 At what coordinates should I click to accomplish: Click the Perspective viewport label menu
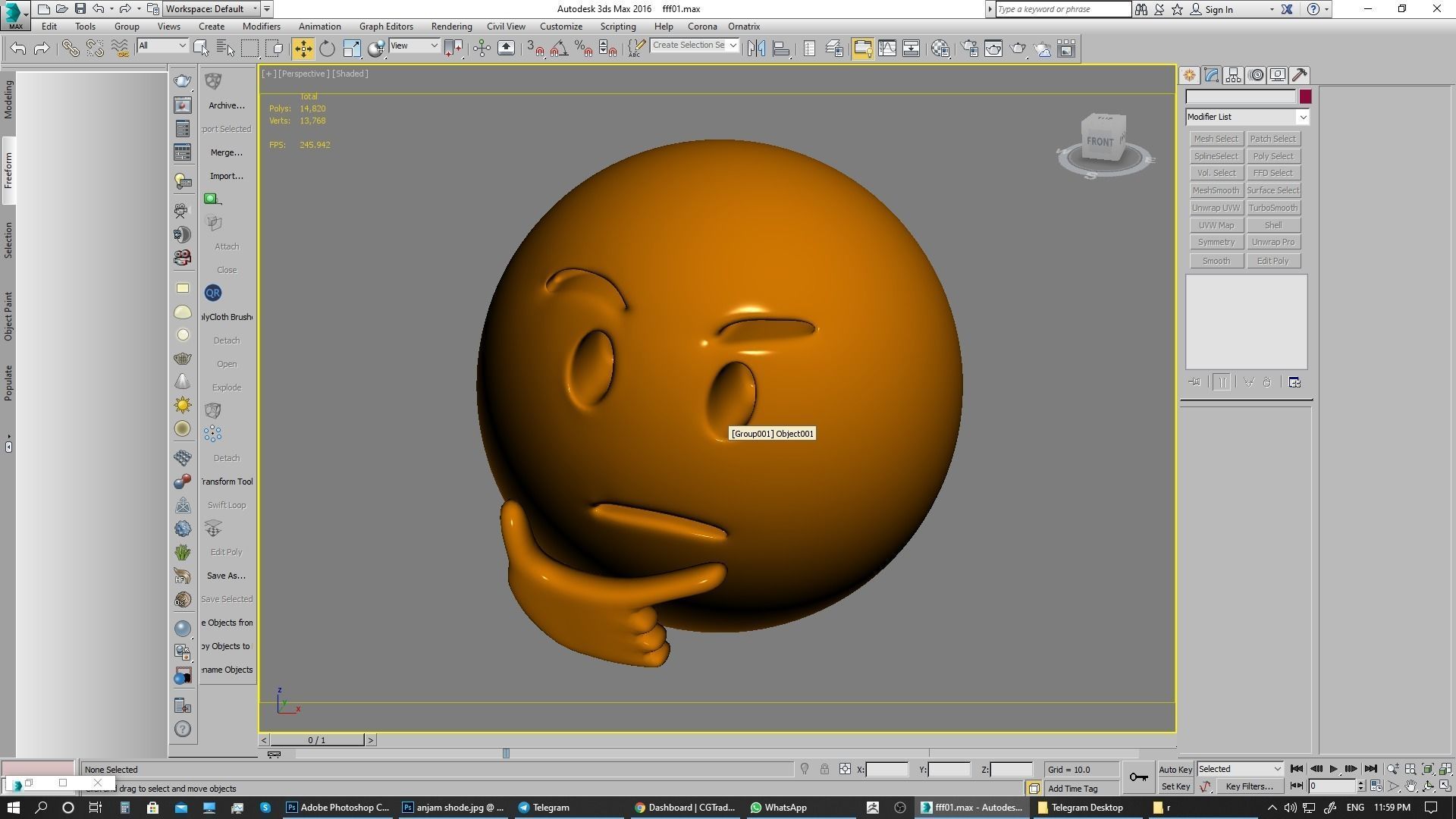pyautogui.click(x=303, y=74)
